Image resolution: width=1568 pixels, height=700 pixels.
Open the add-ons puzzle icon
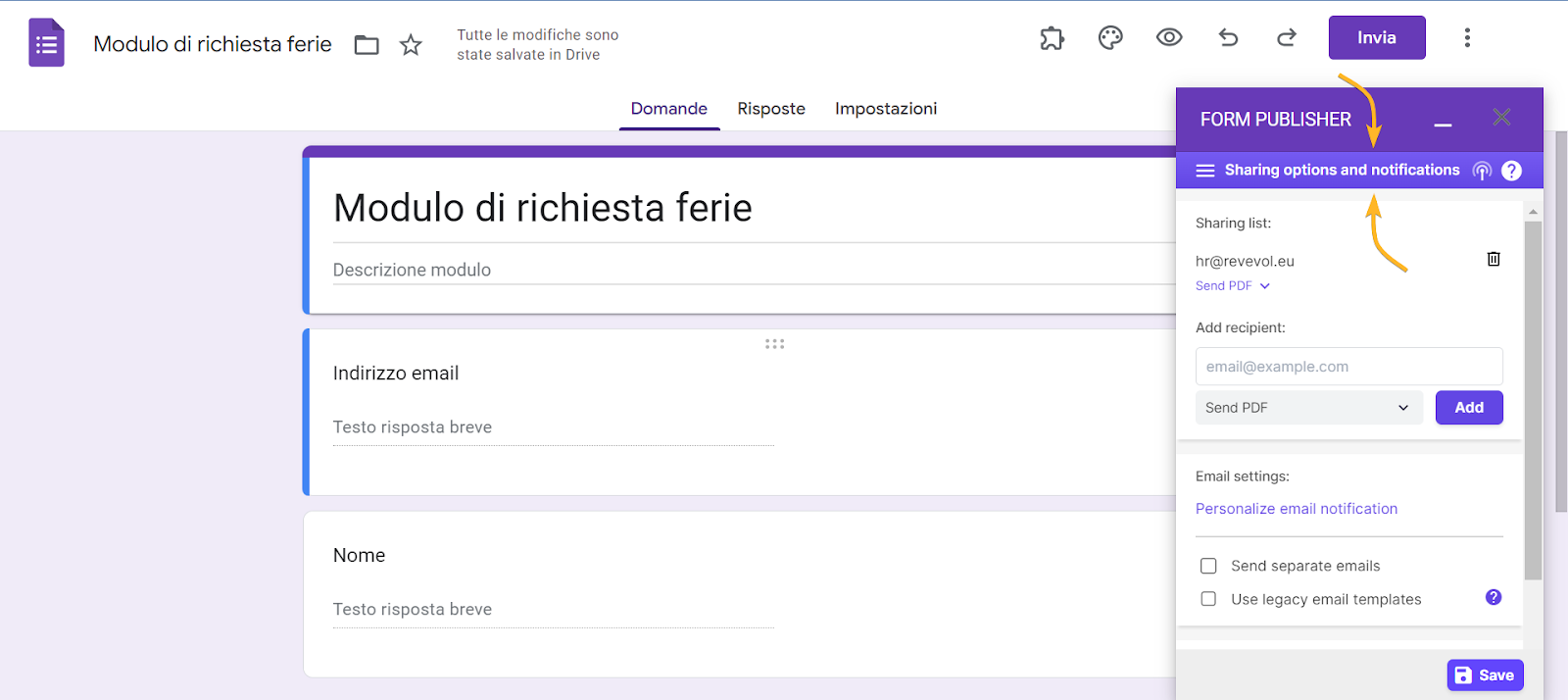(x=1052, y=38)
